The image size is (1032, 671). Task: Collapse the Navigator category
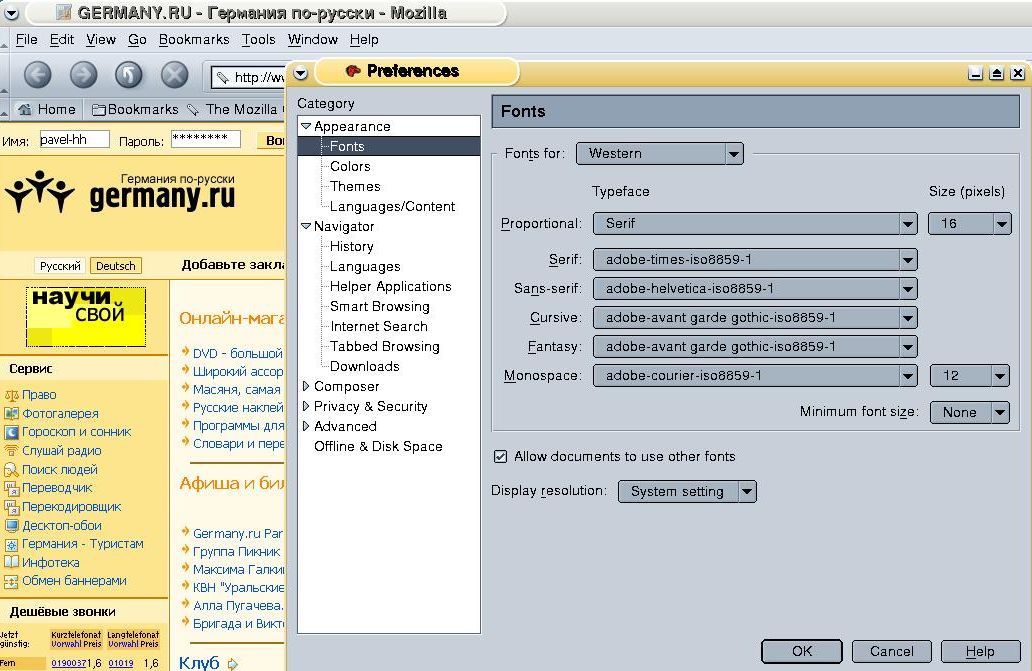(x=305, y=226)
